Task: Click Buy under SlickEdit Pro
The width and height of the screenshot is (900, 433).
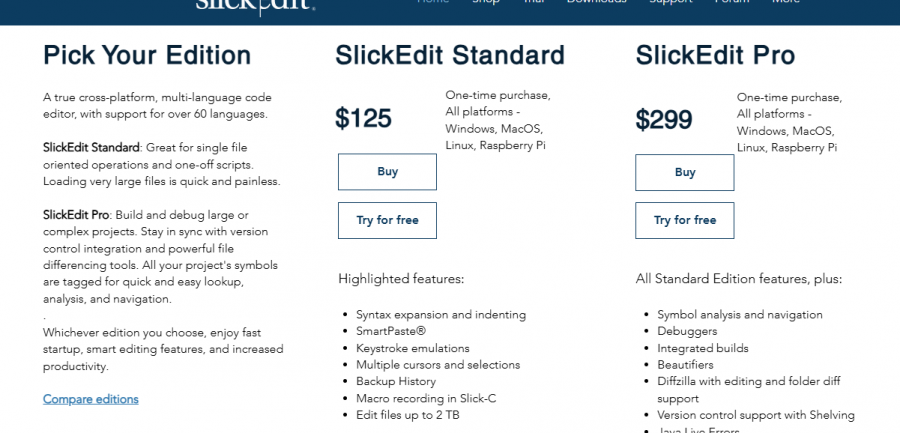Action: point(685,173)
